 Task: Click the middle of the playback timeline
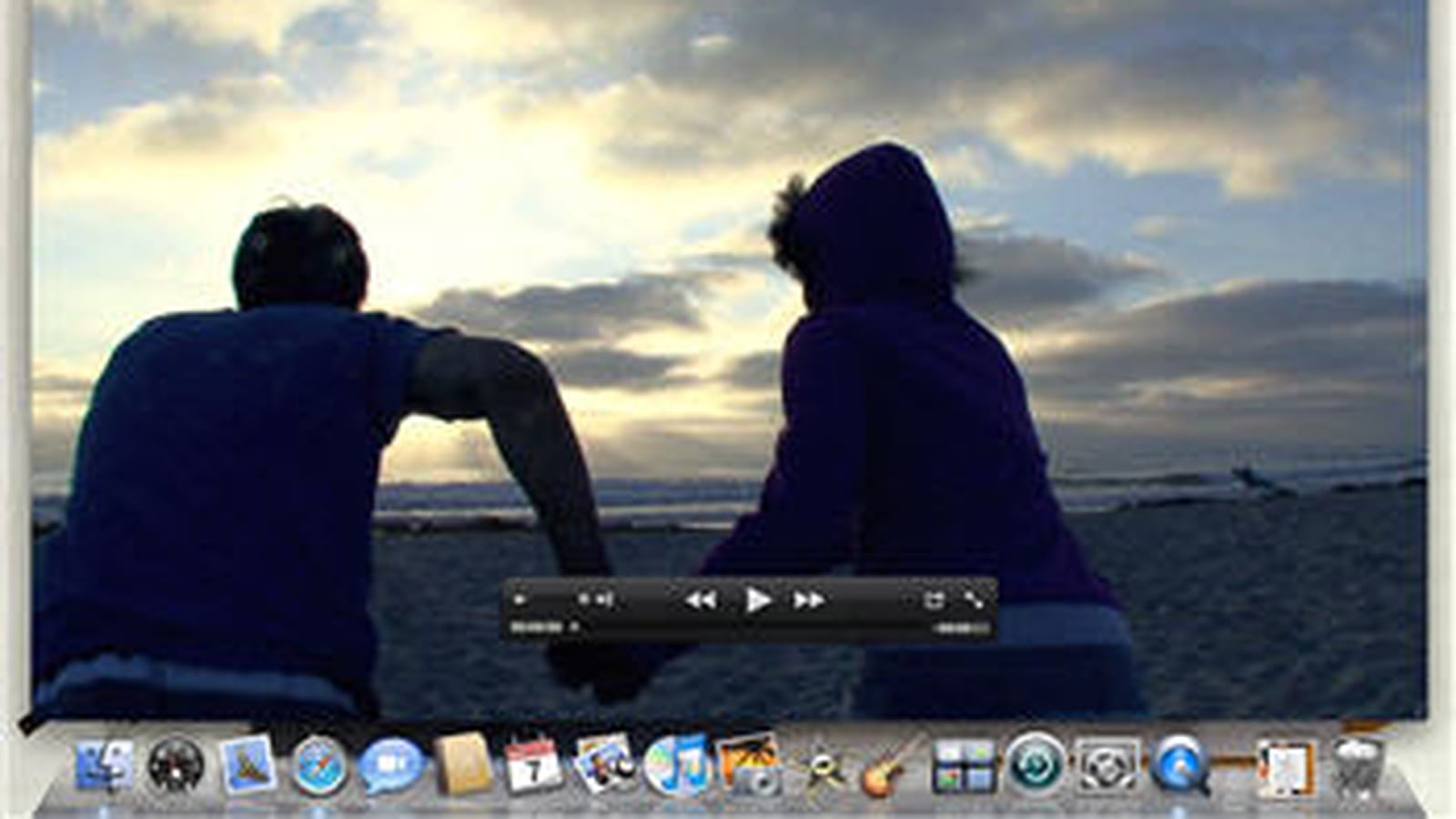(753, 627)
